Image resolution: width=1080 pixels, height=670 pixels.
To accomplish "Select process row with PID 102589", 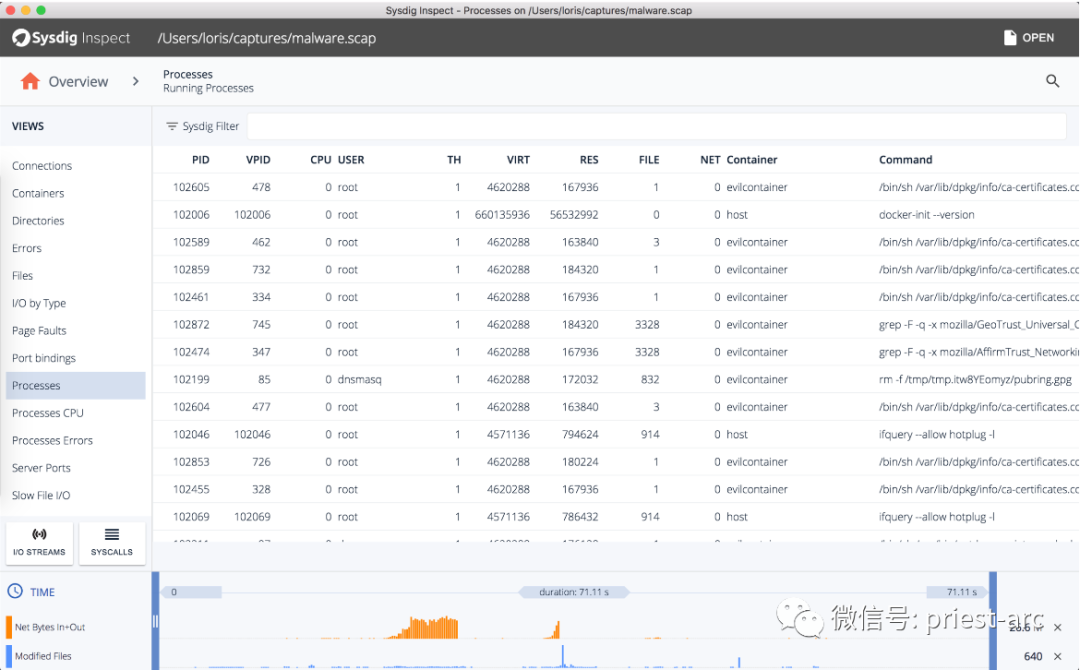I will (616, 242).
